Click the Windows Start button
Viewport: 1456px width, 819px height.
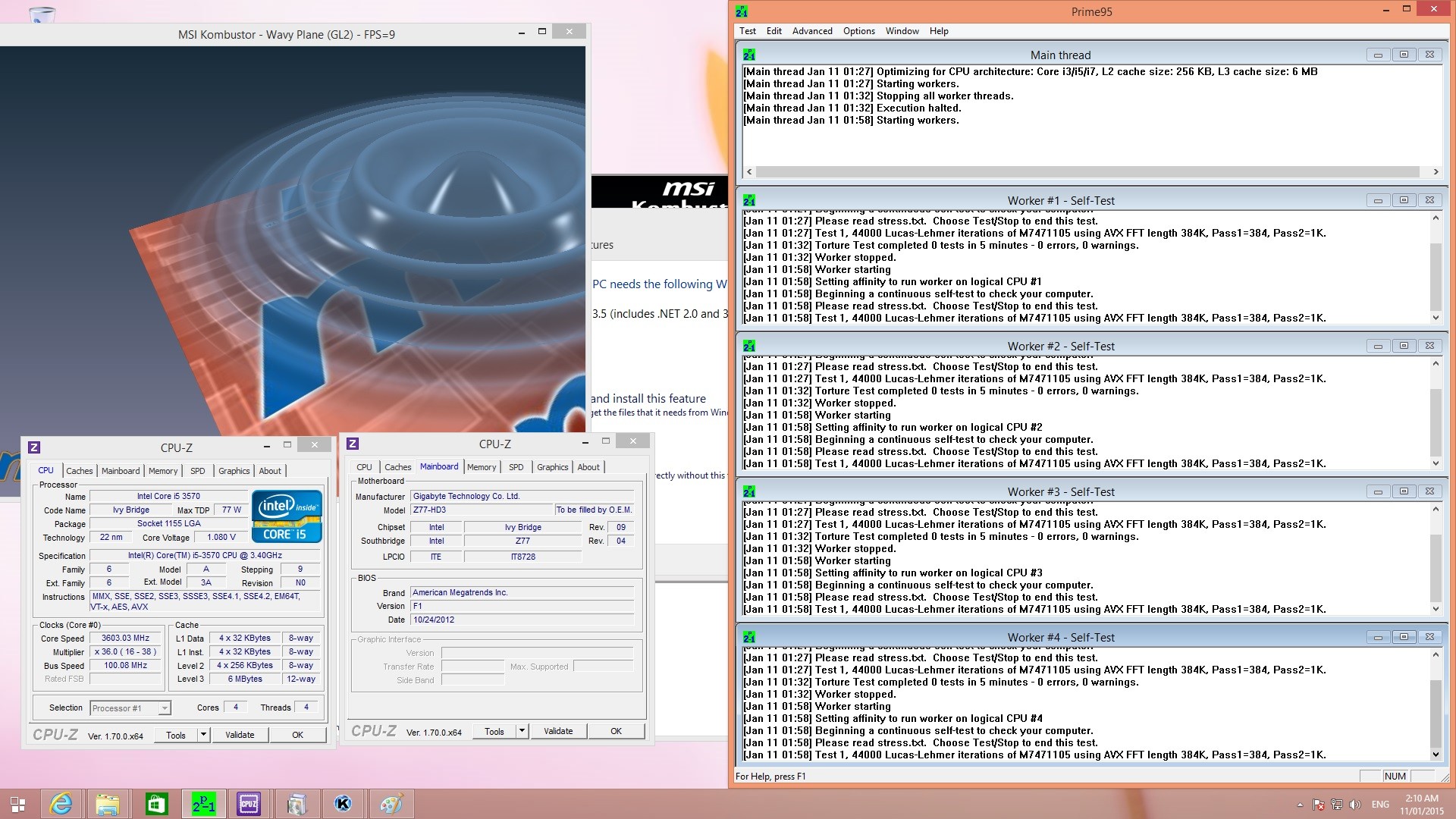(18, 805)
